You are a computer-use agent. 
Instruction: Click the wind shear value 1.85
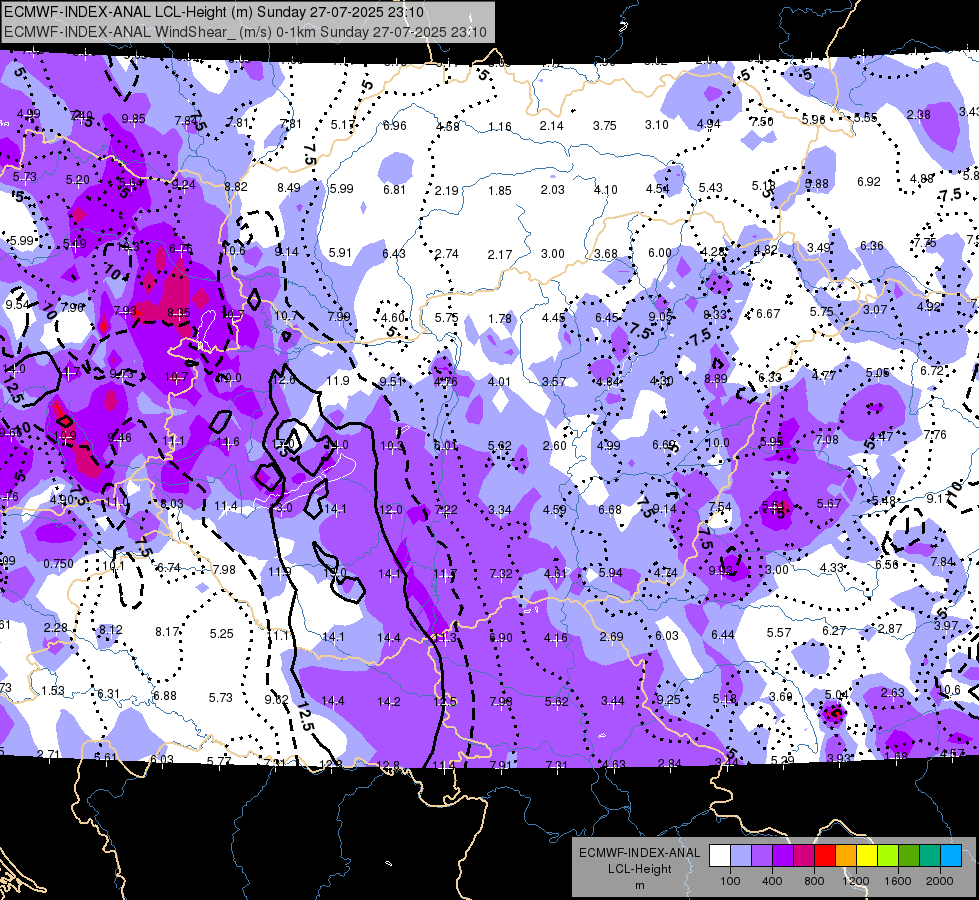499,190
